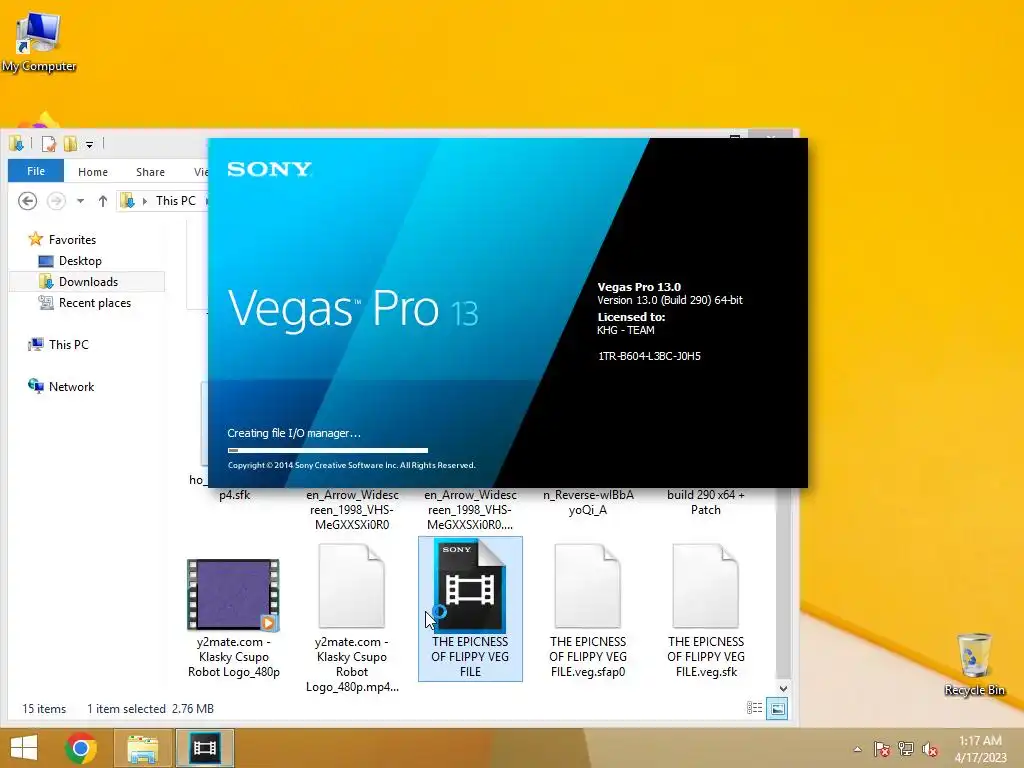Click the muted volume tray icon

[x=930, y=749]
